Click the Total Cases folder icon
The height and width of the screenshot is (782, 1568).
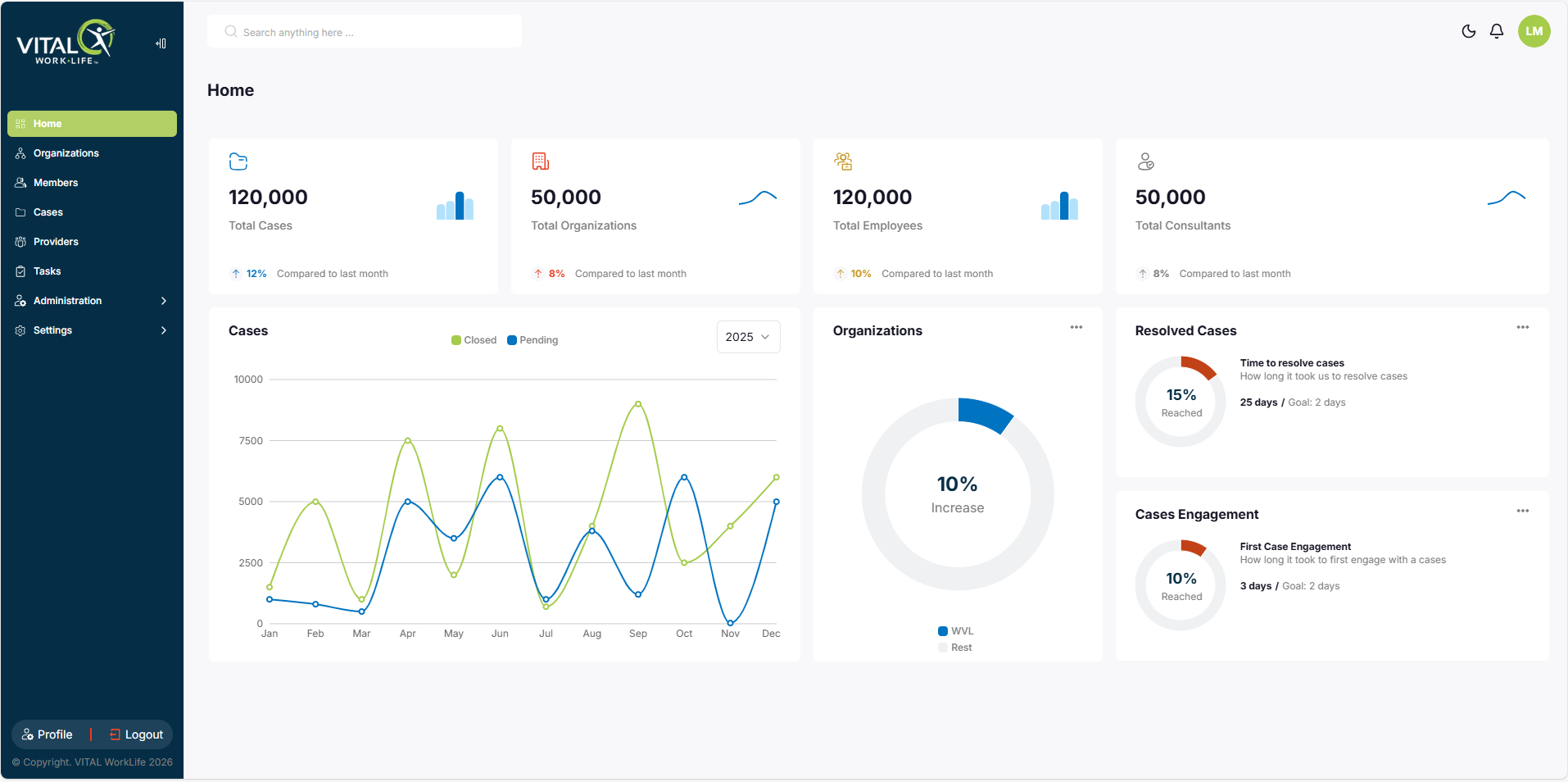(x=238, y=161)
